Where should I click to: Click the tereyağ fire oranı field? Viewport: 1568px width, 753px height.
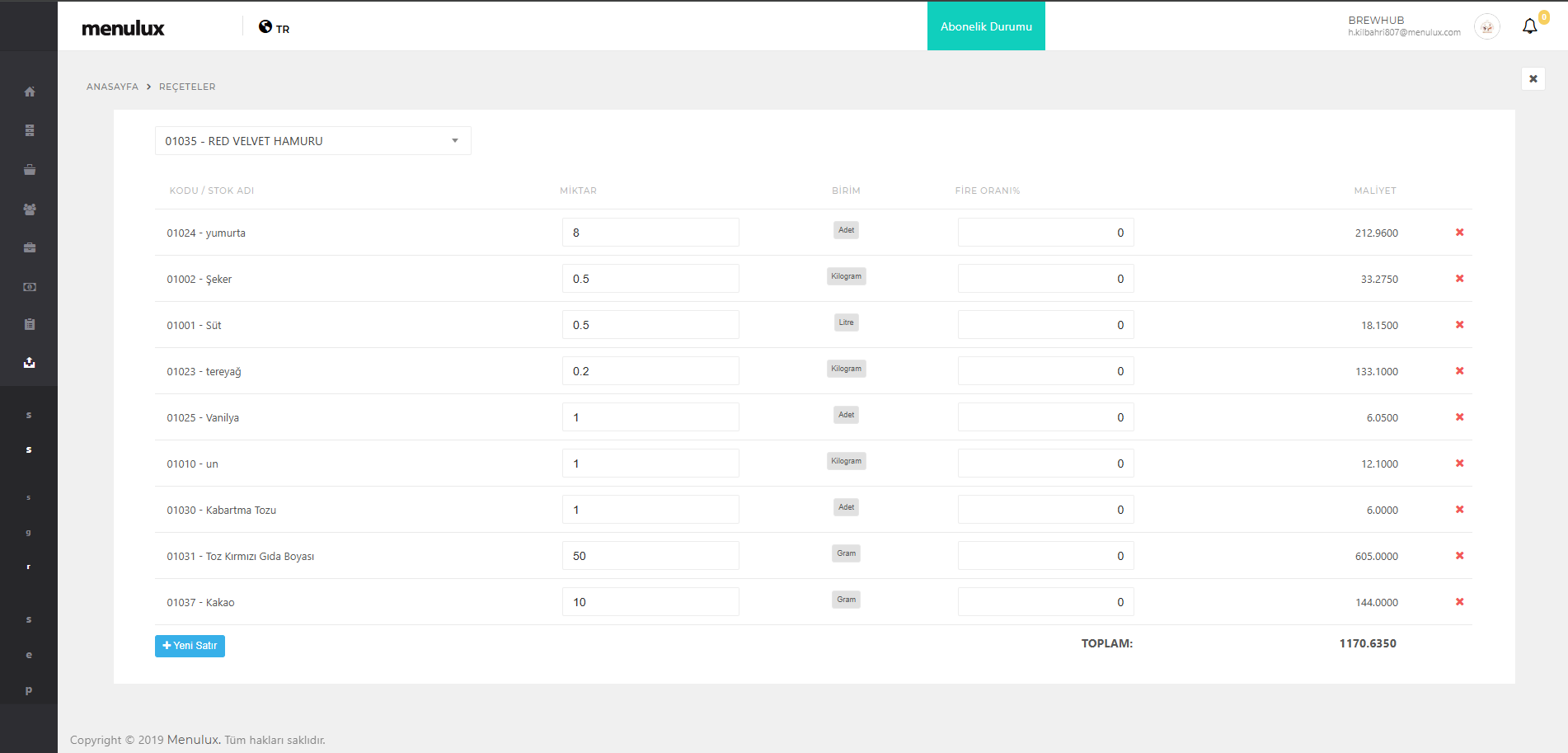(1045, 371)
